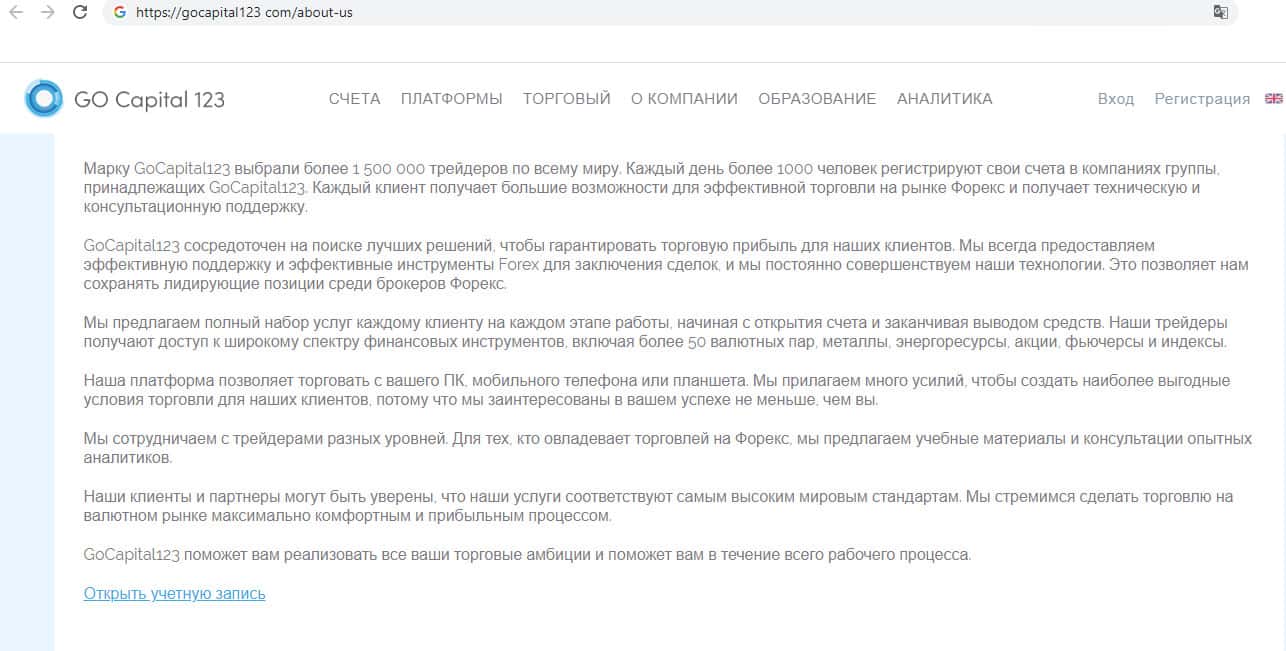Open the АНАЛИТИКА menu
The image size is (1286, 651).
(x=944, y=99)
